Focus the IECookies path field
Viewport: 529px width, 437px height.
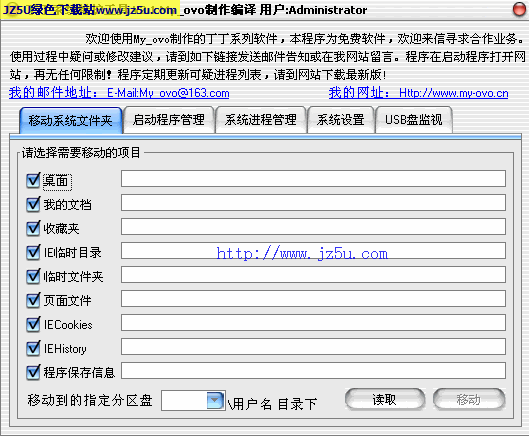click(313, 323)
